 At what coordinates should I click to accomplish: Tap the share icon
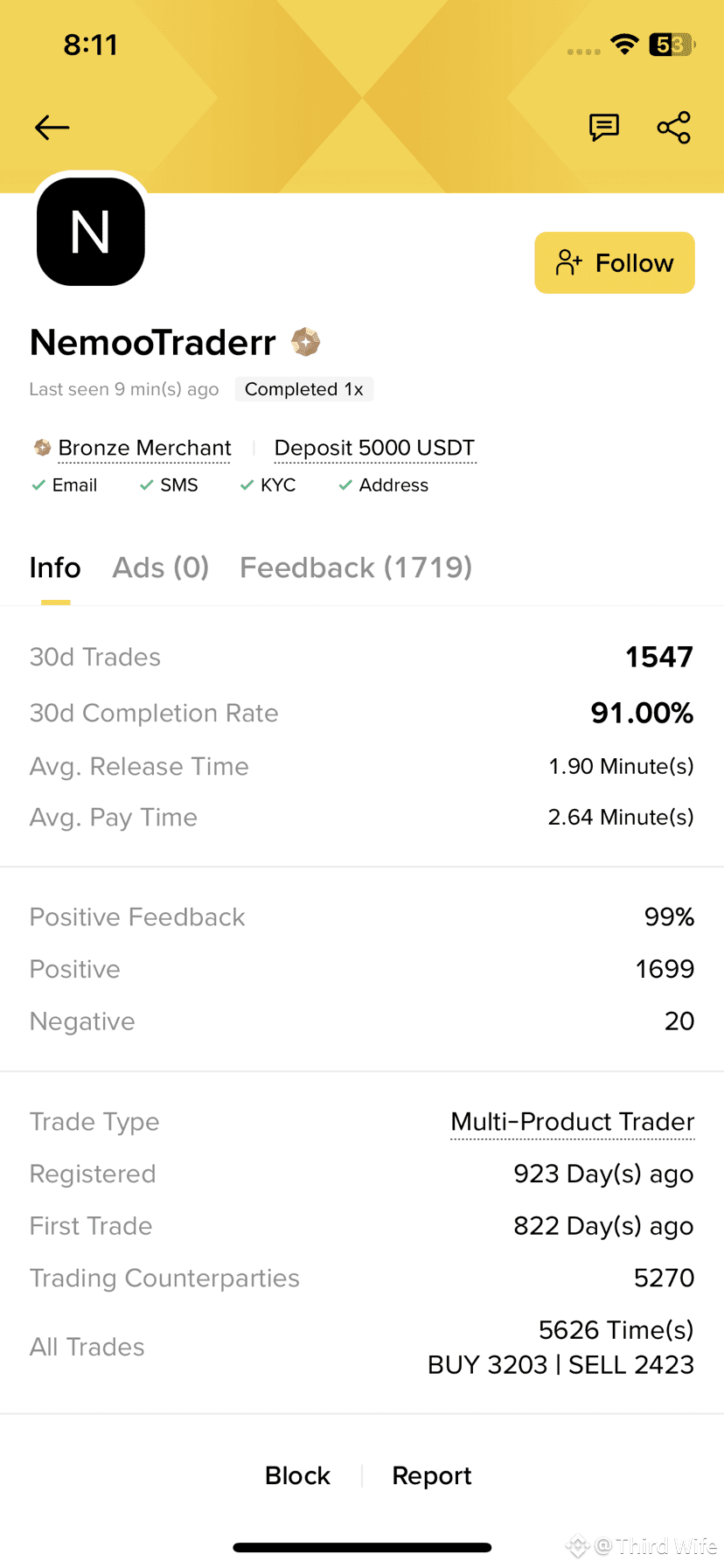point(674,128)
